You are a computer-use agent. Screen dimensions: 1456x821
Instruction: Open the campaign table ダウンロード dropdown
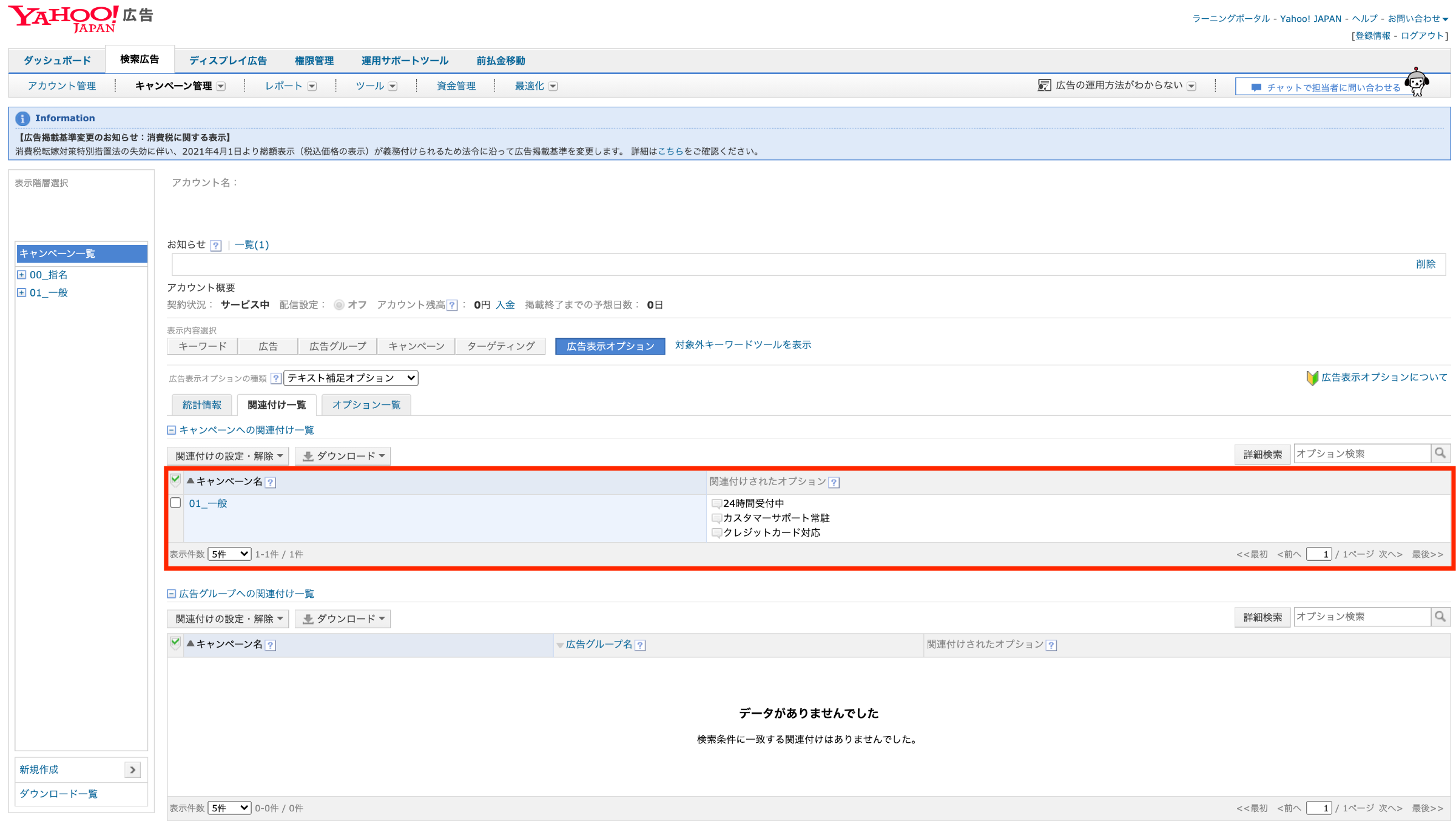point(343,456)
